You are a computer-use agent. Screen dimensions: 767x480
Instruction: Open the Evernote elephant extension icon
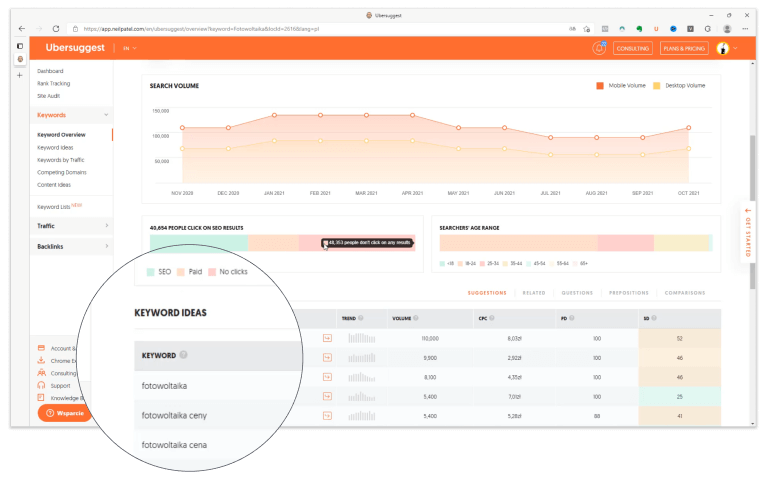point(639,29)
